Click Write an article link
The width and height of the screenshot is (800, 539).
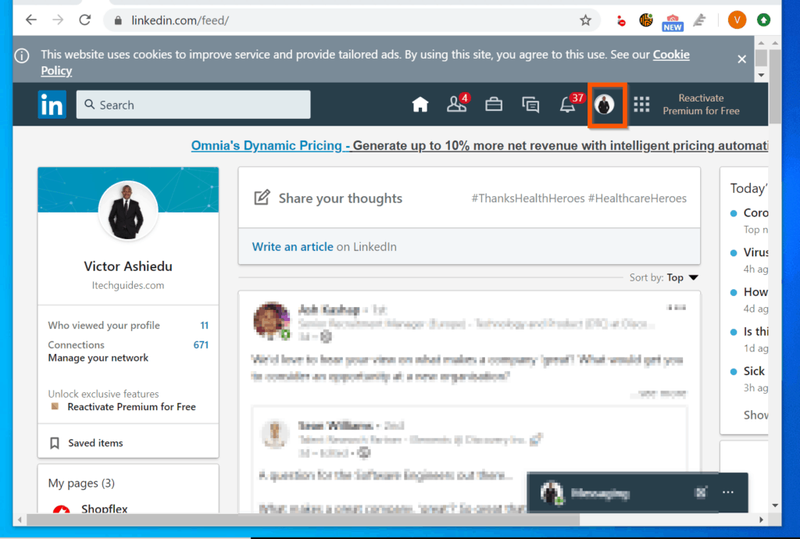292,247
